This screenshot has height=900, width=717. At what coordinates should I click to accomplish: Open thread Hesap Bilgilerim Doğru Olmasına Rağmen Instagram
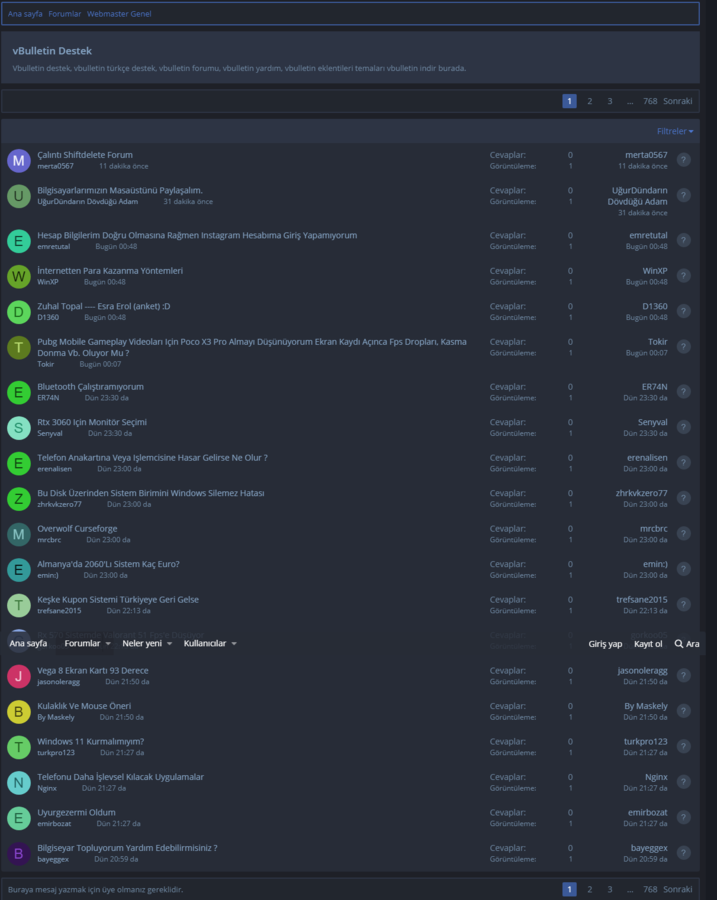[197, 235]
